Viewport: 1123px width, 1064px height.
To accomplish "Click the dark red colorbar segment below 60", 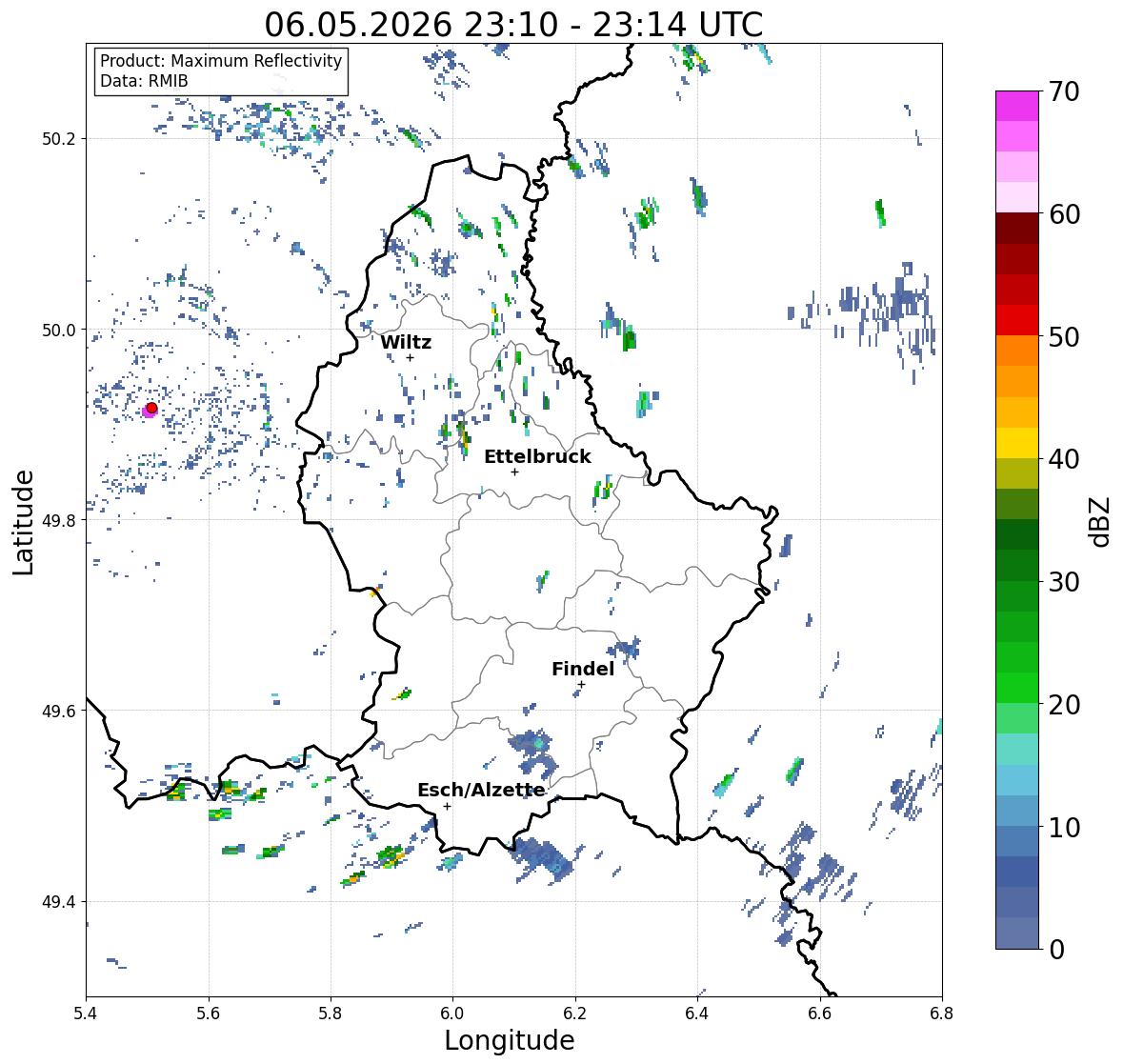I will coord(1017,229).
